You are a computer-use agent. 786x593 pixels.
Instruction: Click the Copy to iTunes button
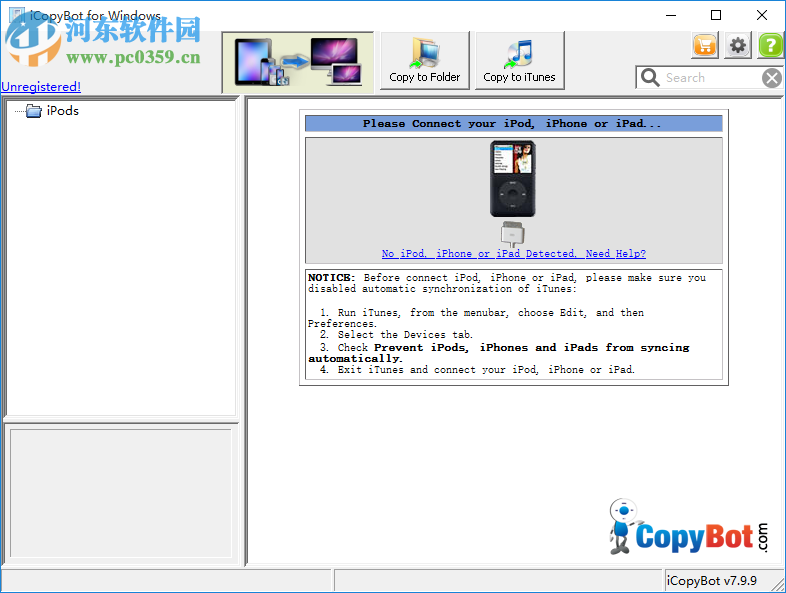pyautogui.click(x=519, y=61)
